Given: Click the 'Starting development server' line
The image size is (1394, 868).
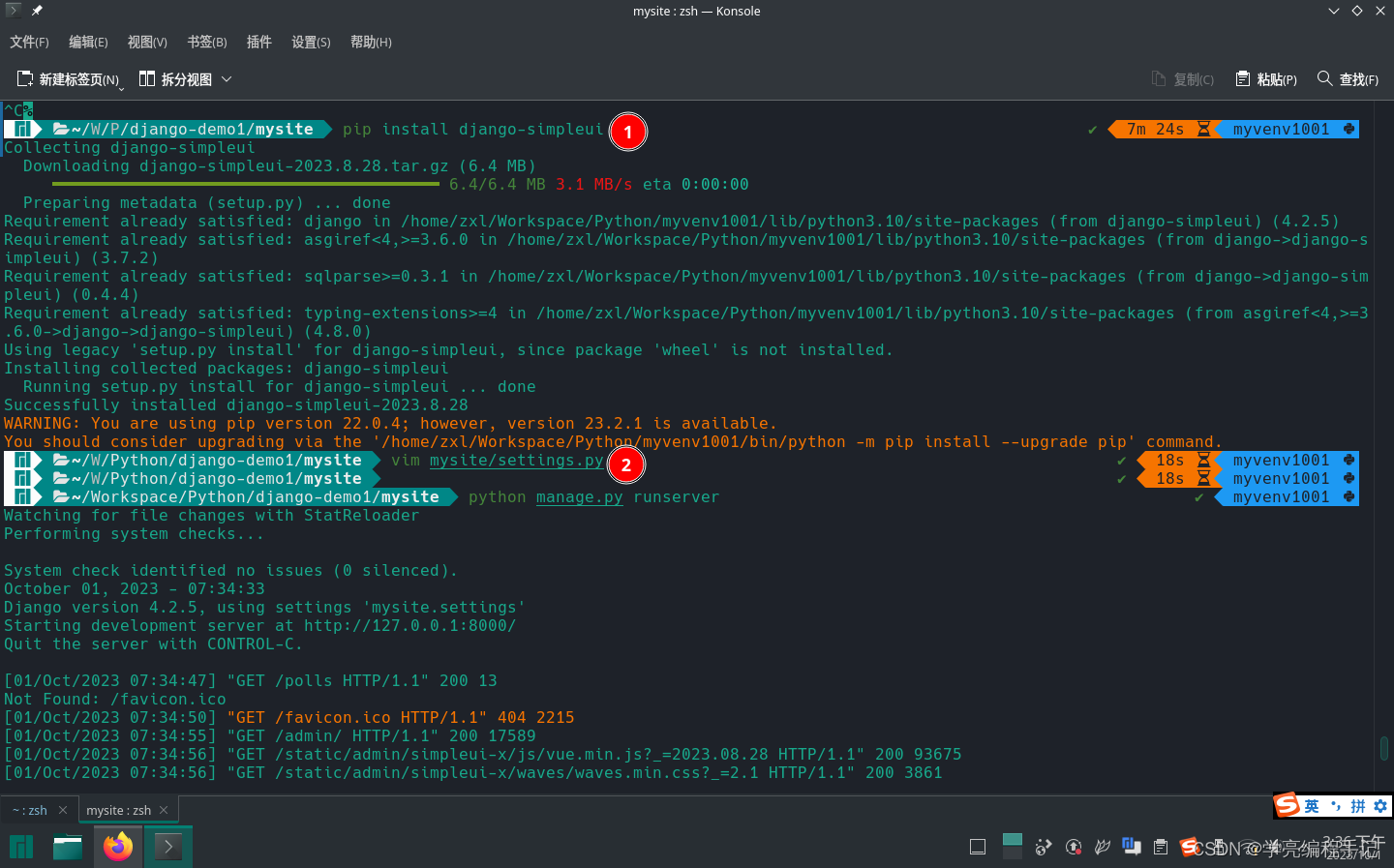Looking at the screenshot, I should [x=259, y=626].
